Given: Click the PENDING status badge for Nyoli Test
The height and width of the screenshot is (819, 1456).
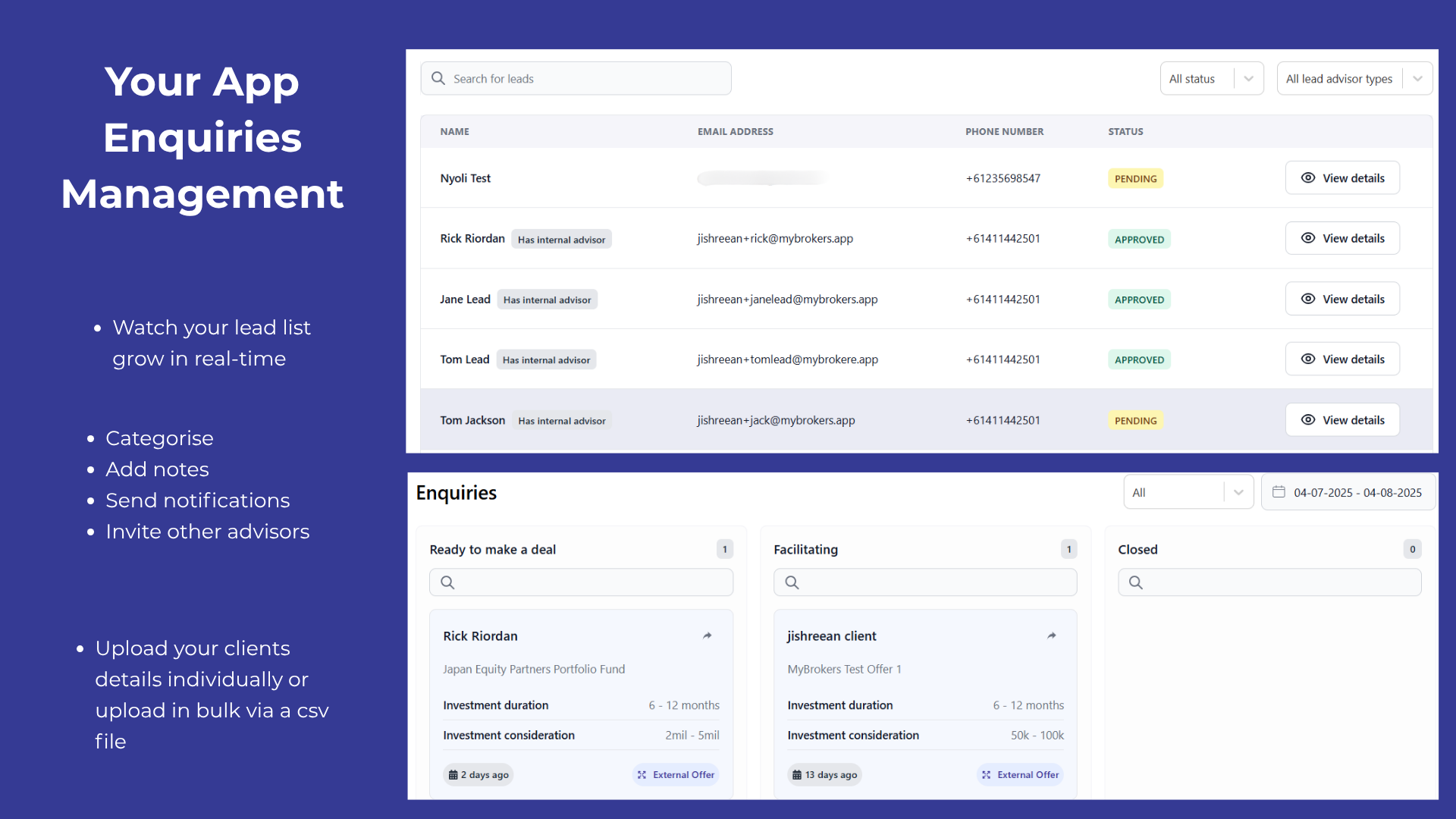Looking at the screenshot, I should 1135,178.
